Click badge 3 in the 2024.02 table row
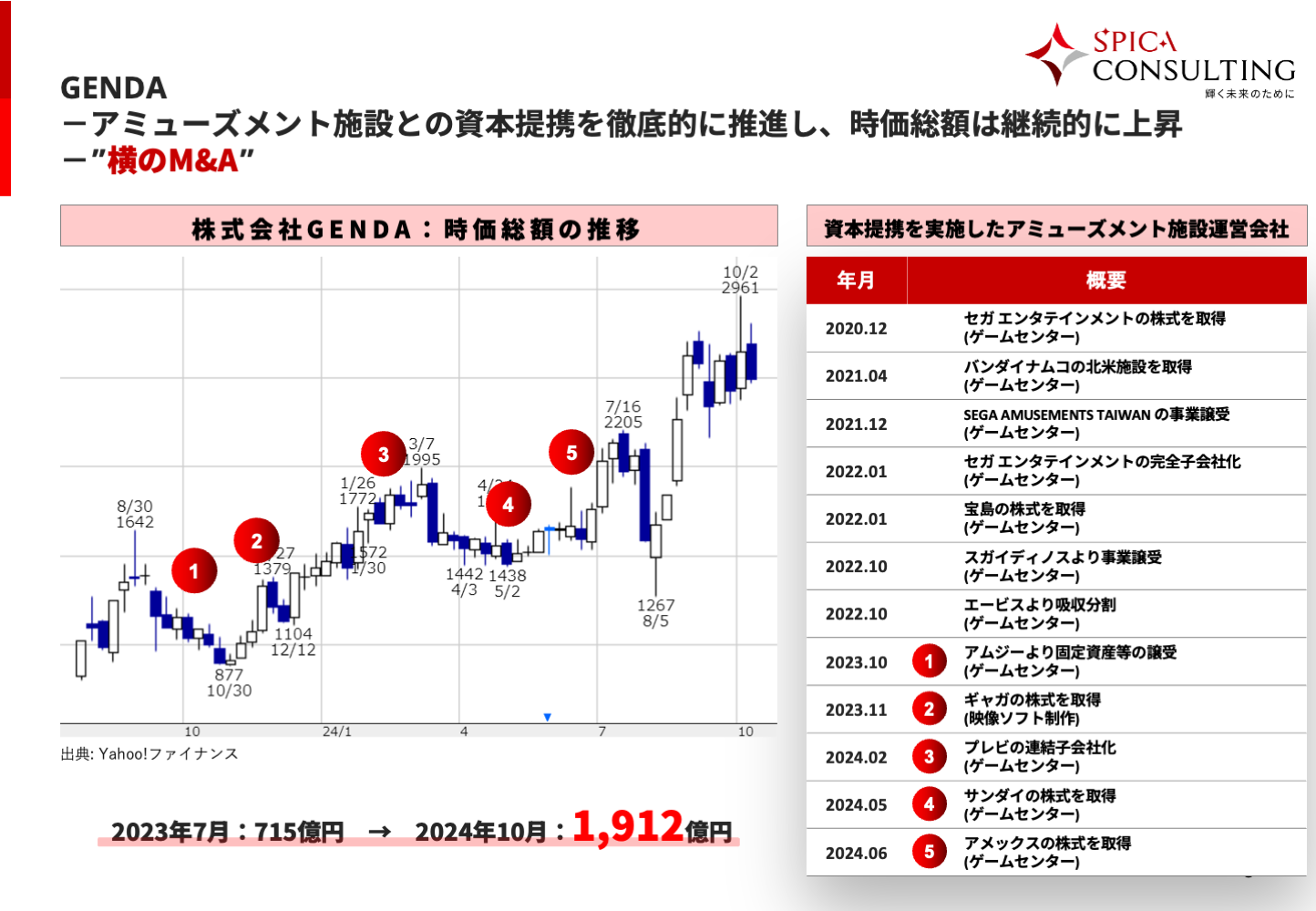Viewport: 1316px width, 911px height. (929, 757)
